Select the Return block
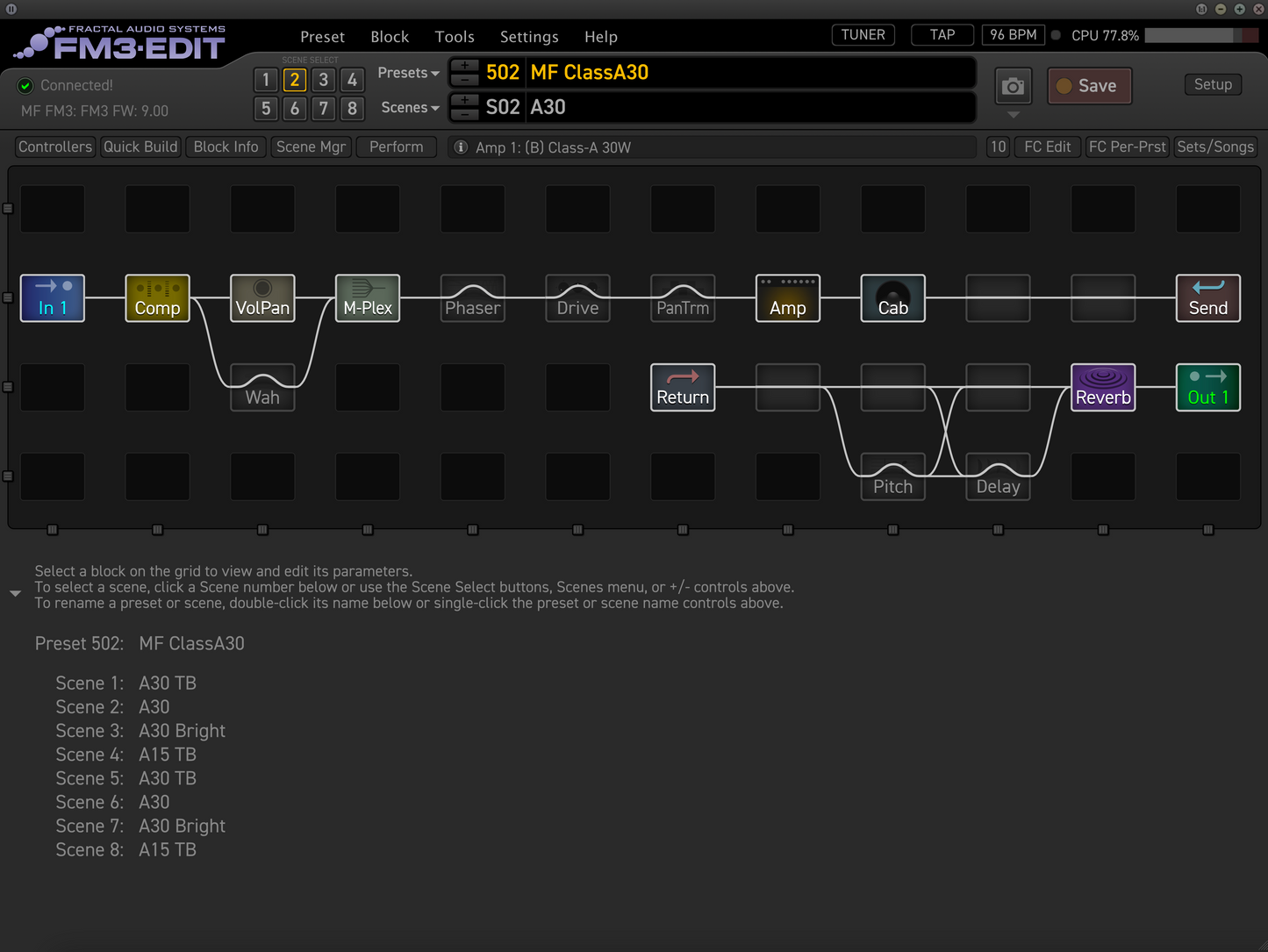The image size is (1268, 952). (683, 387)
